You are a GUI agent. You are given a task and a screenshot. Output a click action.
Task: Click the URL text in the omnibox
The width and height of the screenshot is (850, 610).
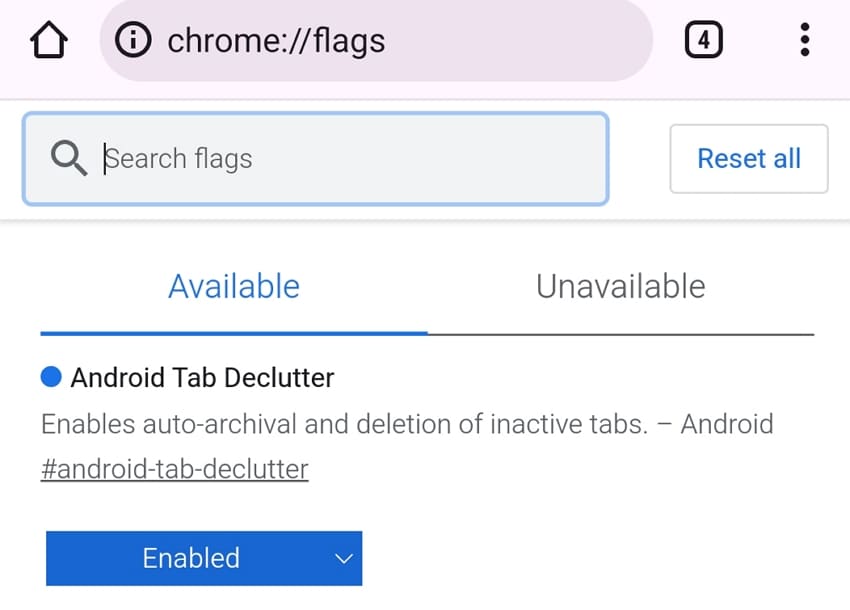(277, 40)
